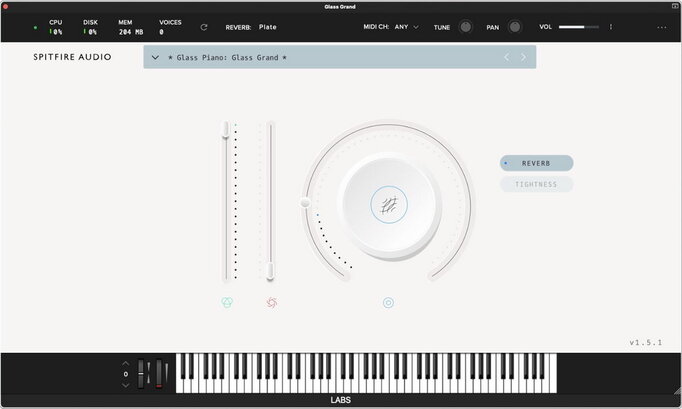Open the MIDI CH ANY dropdown
The height and width of the screenshot is (409, 682).
tap(407, 27)
